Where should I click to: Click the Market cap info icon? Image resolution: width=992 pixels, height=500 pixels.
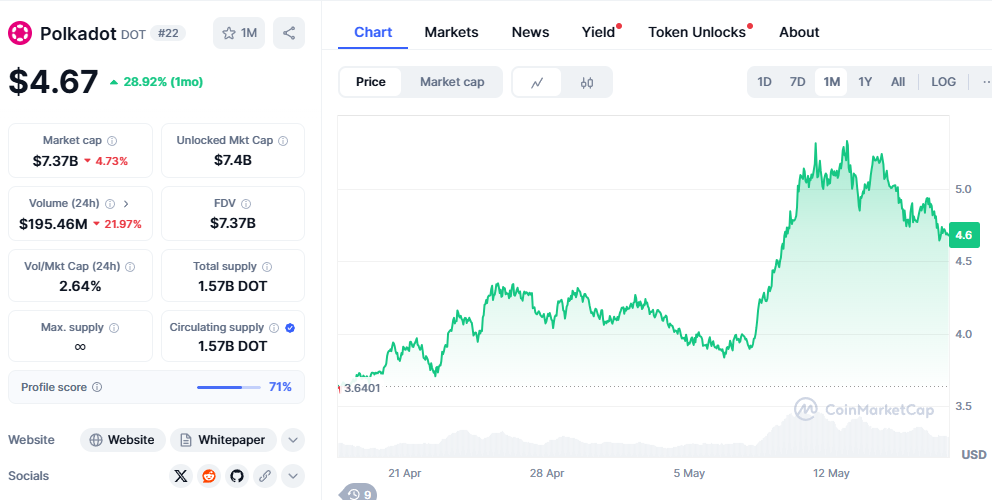pos(112,141)
